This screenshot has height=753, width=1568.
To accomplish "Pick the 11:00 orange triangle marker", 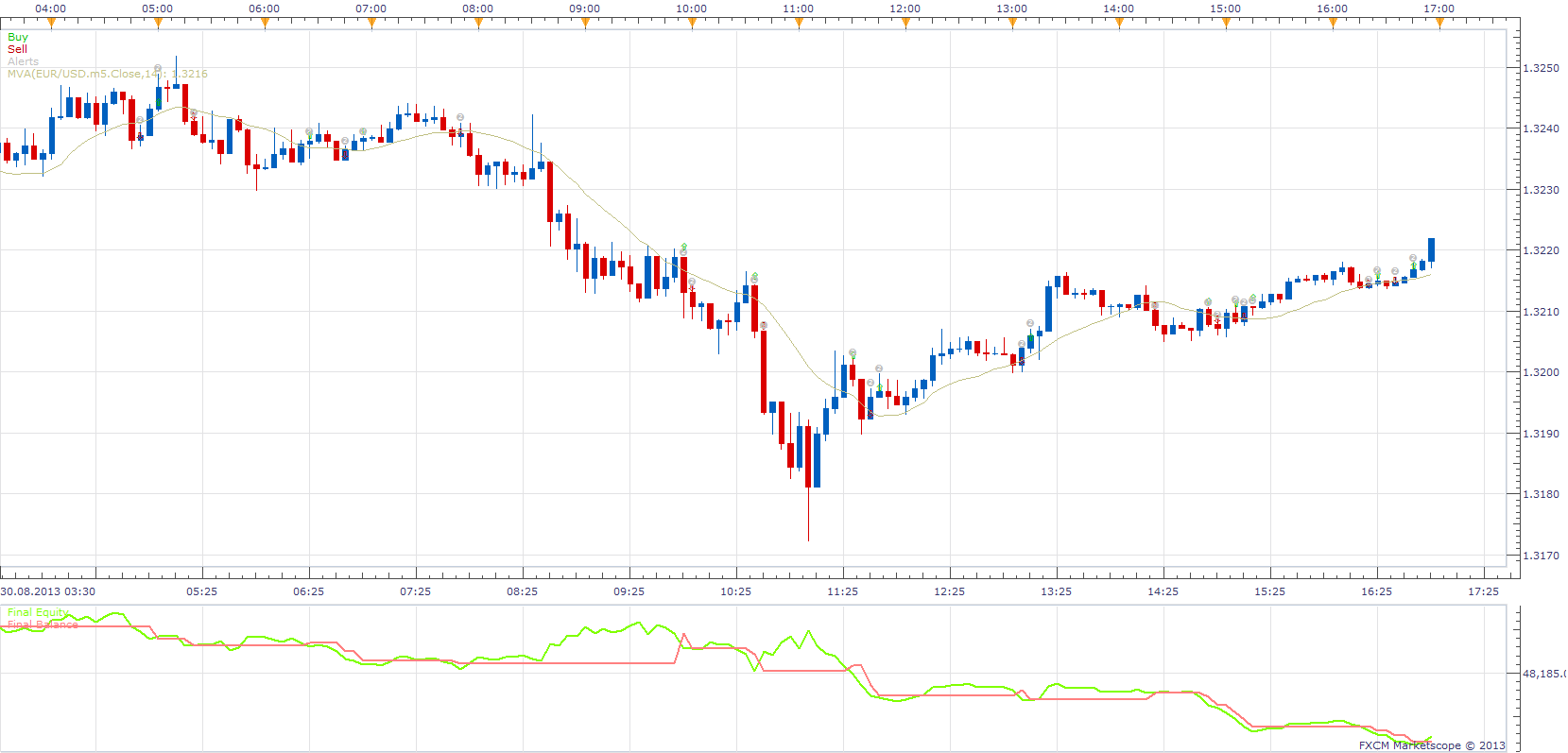I will pyautogui.click(x=799, y=24).
